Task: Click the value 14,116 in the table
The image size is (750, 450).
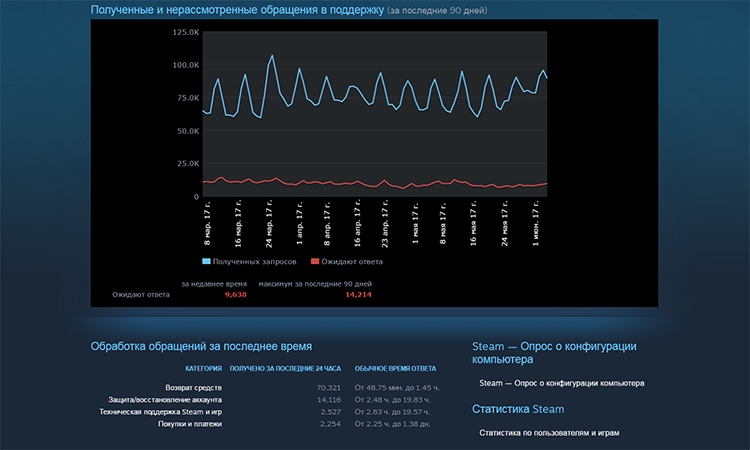Action: pyautogui.click(x=329, y=400)
